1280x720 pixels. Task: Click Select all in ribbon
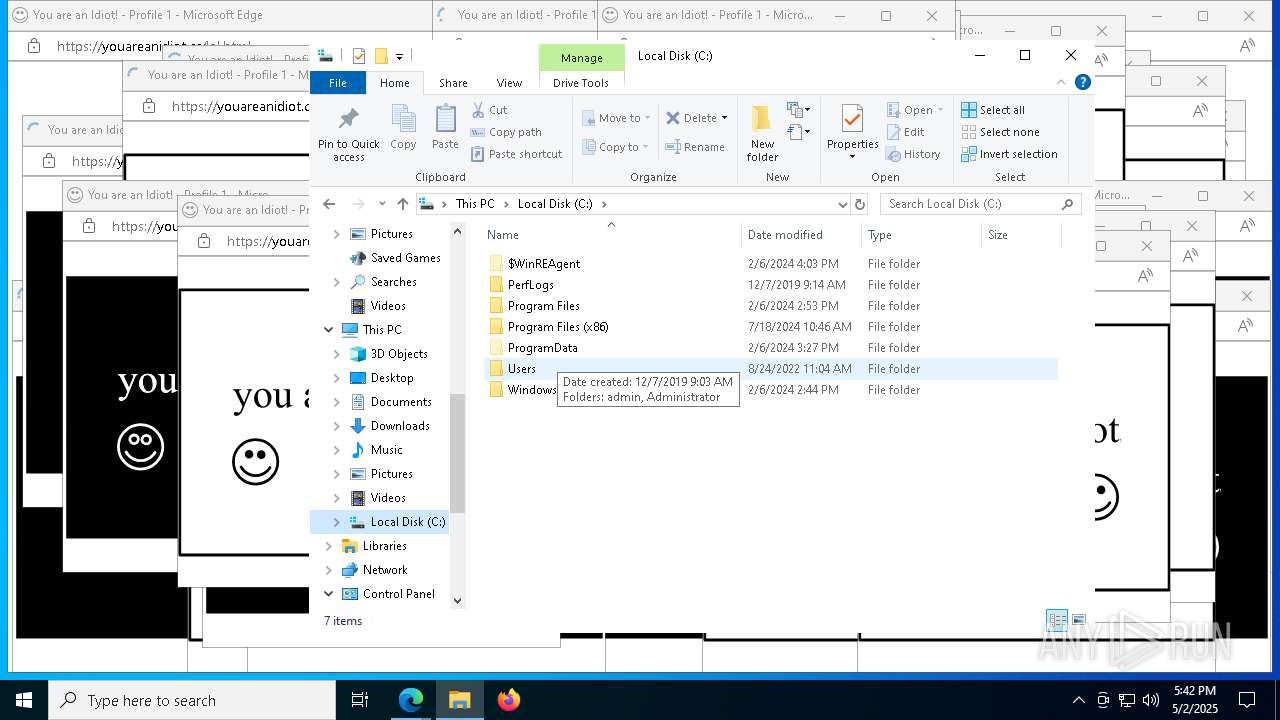pos(993,110)
